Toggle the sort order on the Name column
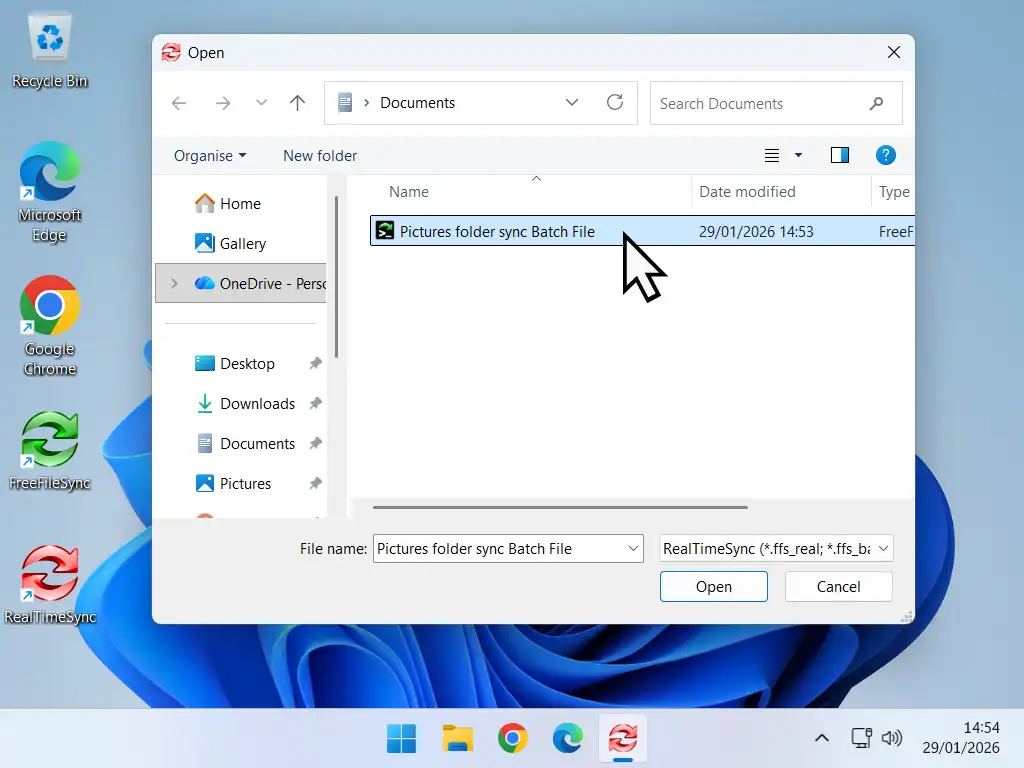 tap(409, 191)
